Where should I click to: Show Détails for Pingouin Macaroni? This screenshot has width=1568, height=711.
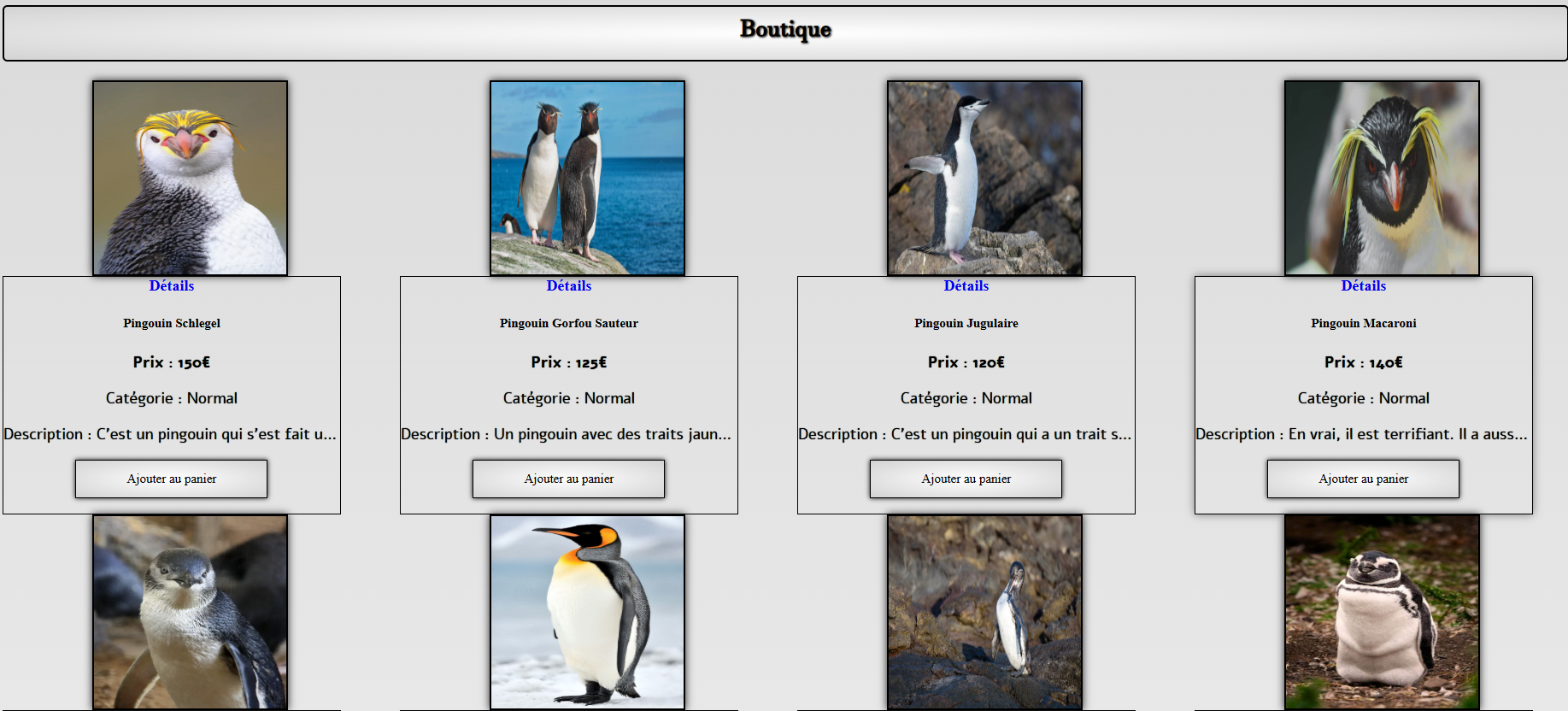tap(1364, 286)
